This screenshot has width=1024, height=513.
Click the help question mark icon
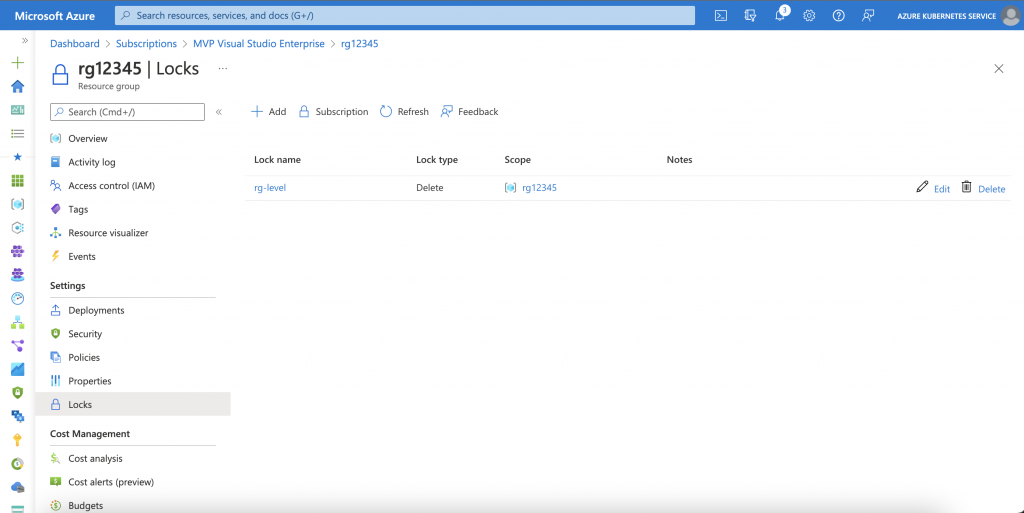pyautogui.click(x=838, y=15)
